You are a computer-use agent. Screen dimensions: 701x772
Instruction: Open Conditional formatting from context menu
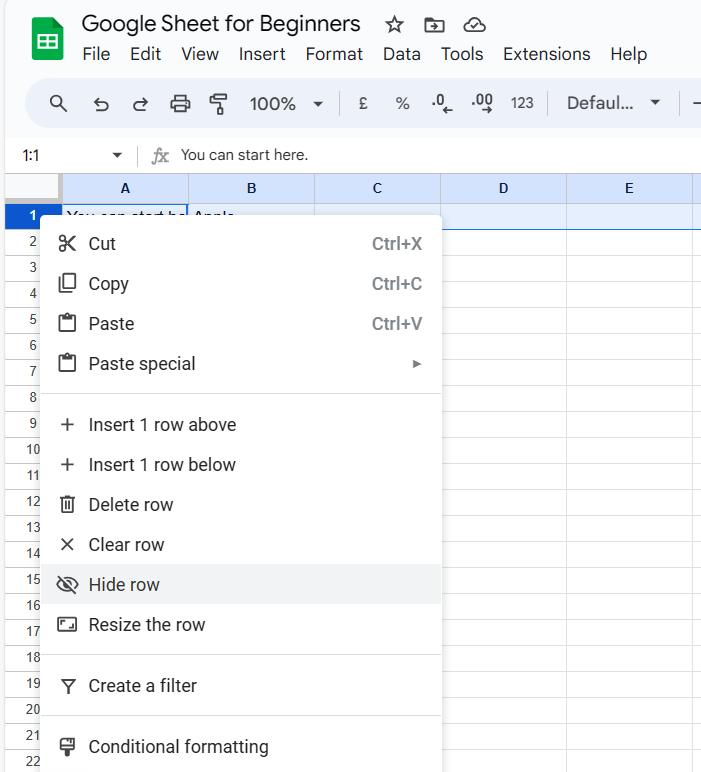pos(241,746)
